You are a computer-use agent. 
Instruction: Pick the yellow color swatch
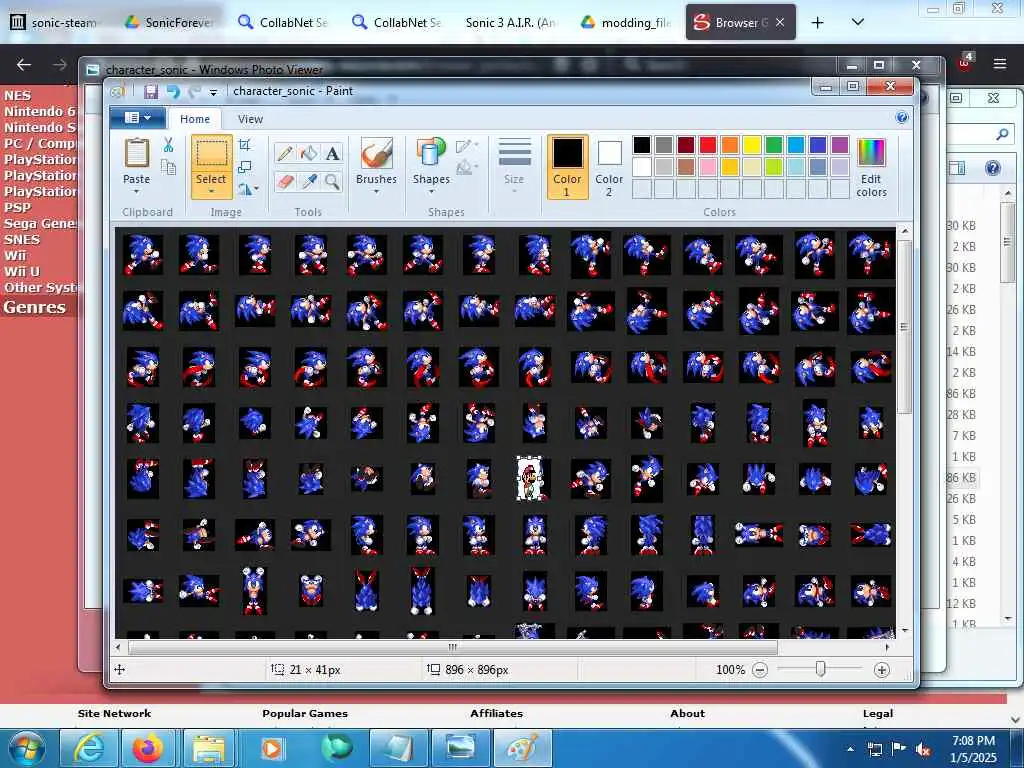click(752, 145)
